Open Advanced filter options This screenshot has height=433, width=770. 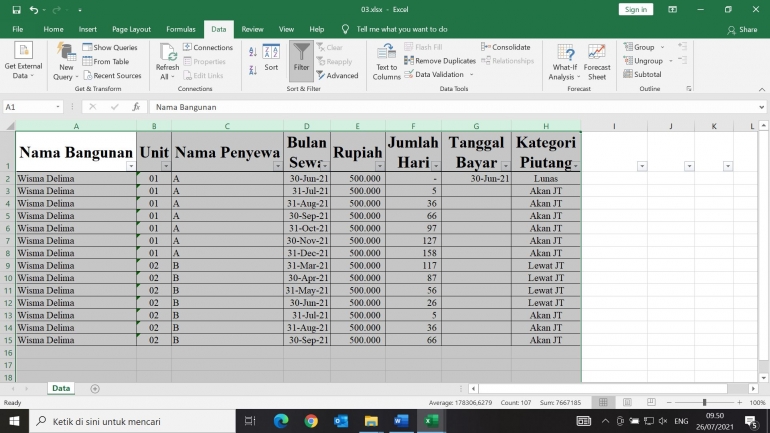click(x=337, y=76)
